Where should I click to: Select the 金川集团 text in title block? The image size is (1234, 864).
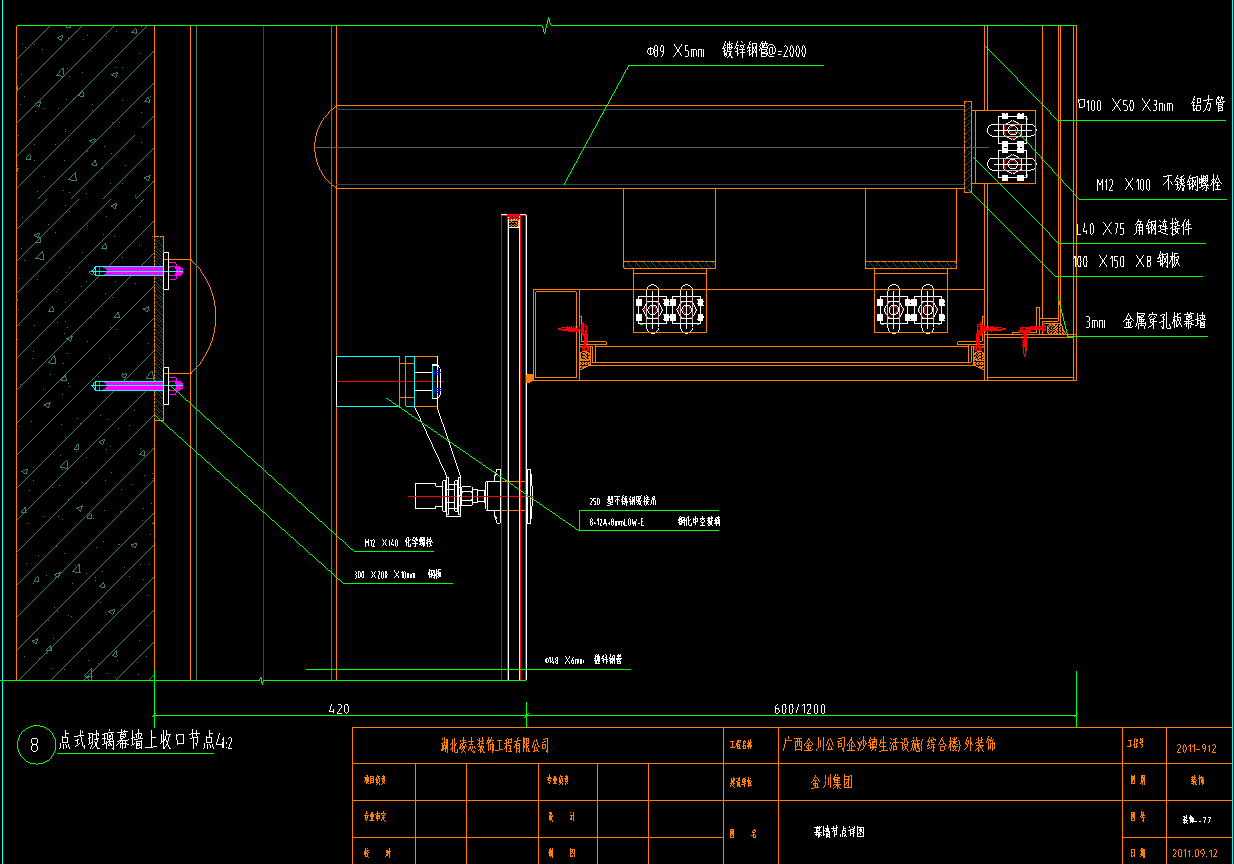click(x=831, y=783)
